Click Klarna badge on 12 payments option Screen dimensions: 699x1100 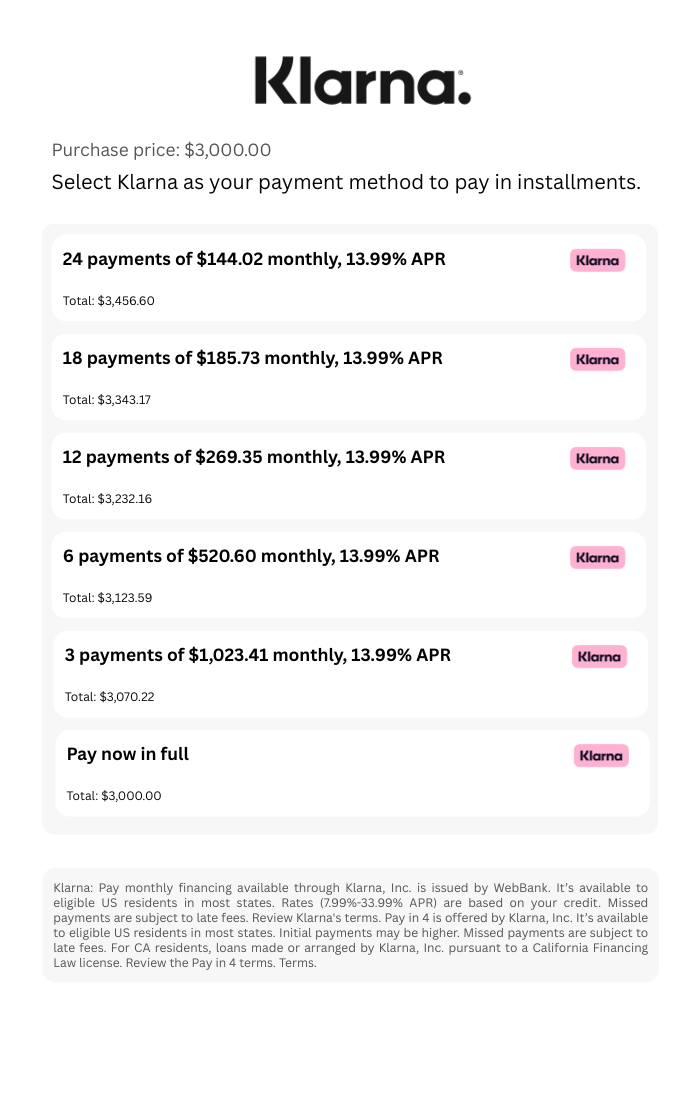click(597, 458)
